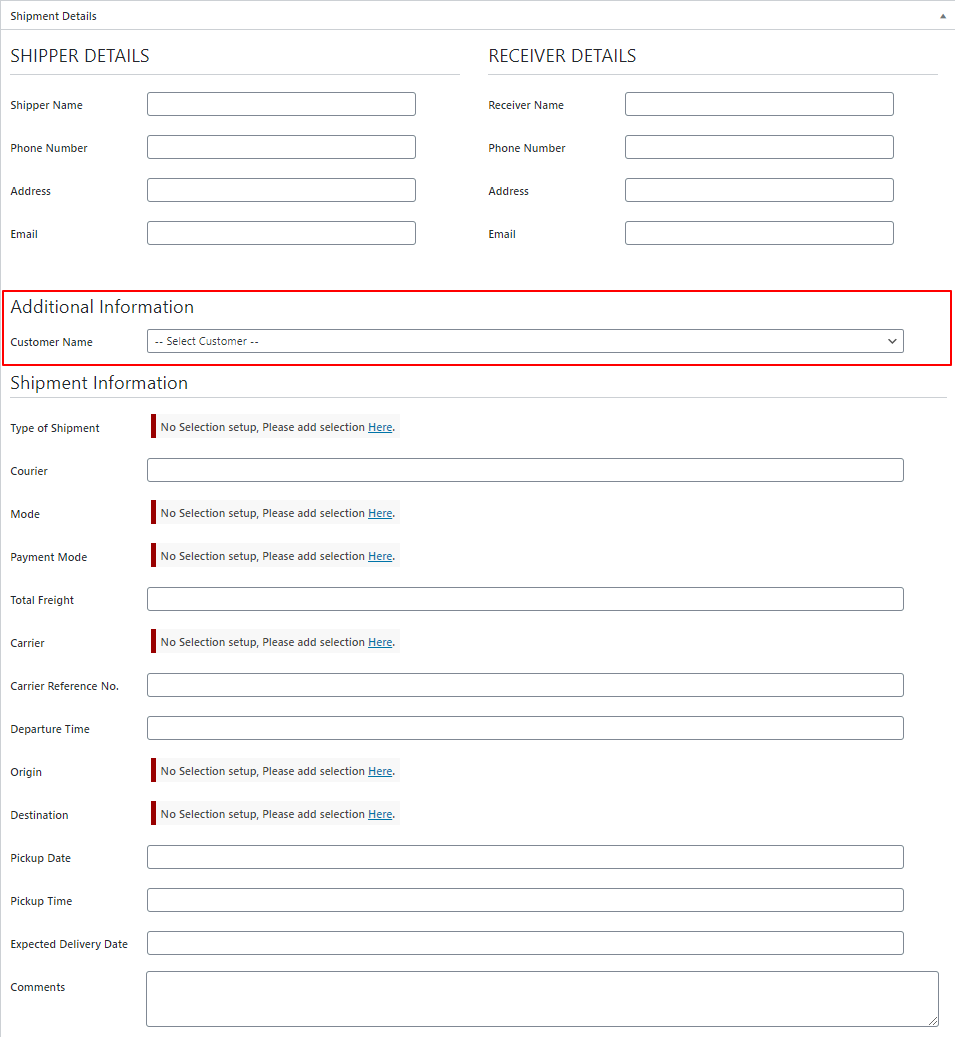
Task: Focus the Pickup Date field
Action: pos(525,857)
